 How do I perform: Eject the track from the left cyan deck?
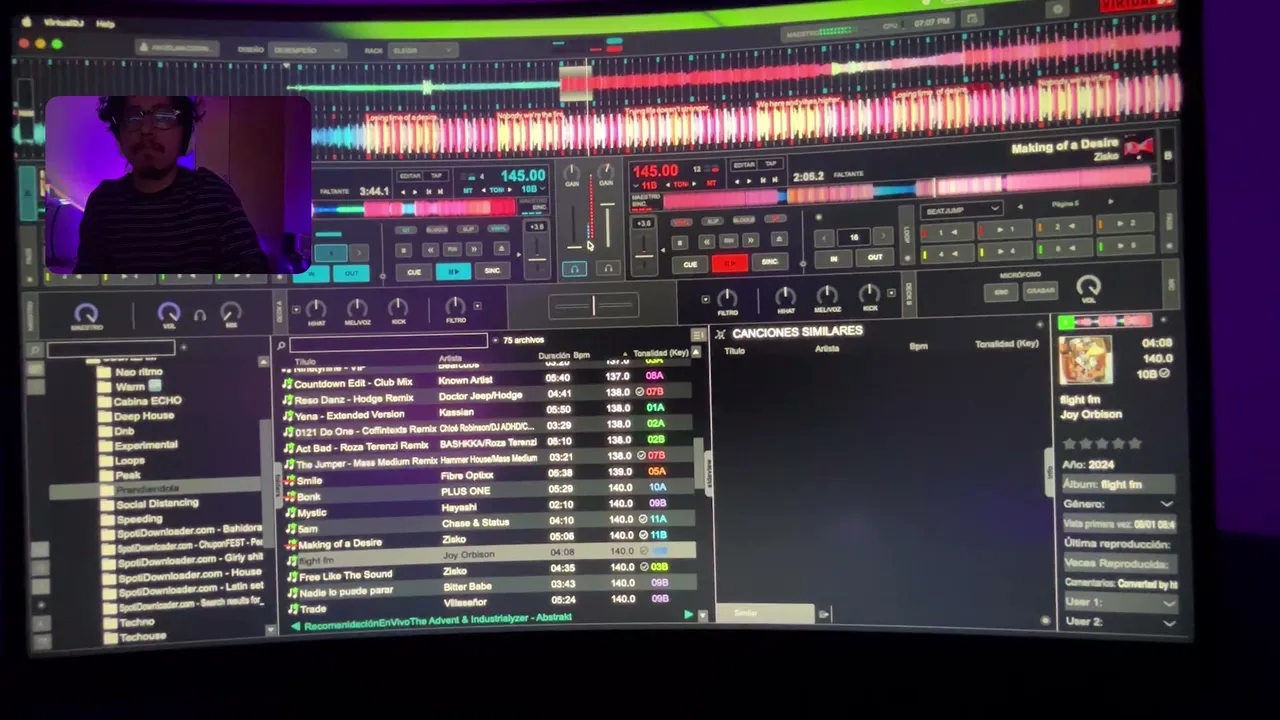(x=502, y=249)
